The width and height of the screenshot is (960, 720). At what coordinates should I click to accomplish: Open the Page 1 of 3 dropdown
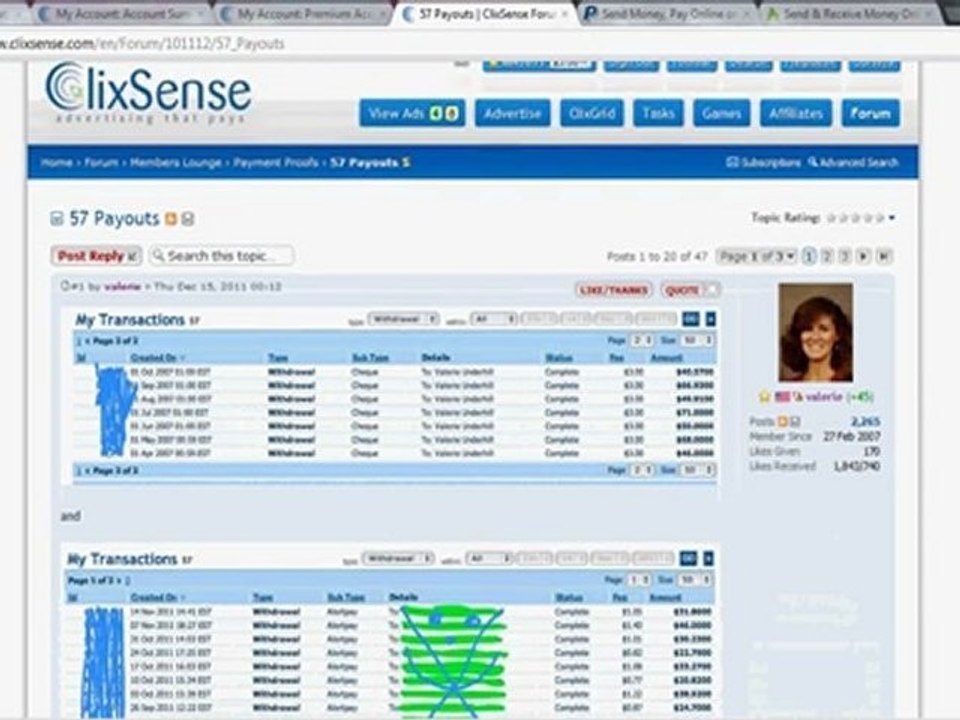[757, 256]
